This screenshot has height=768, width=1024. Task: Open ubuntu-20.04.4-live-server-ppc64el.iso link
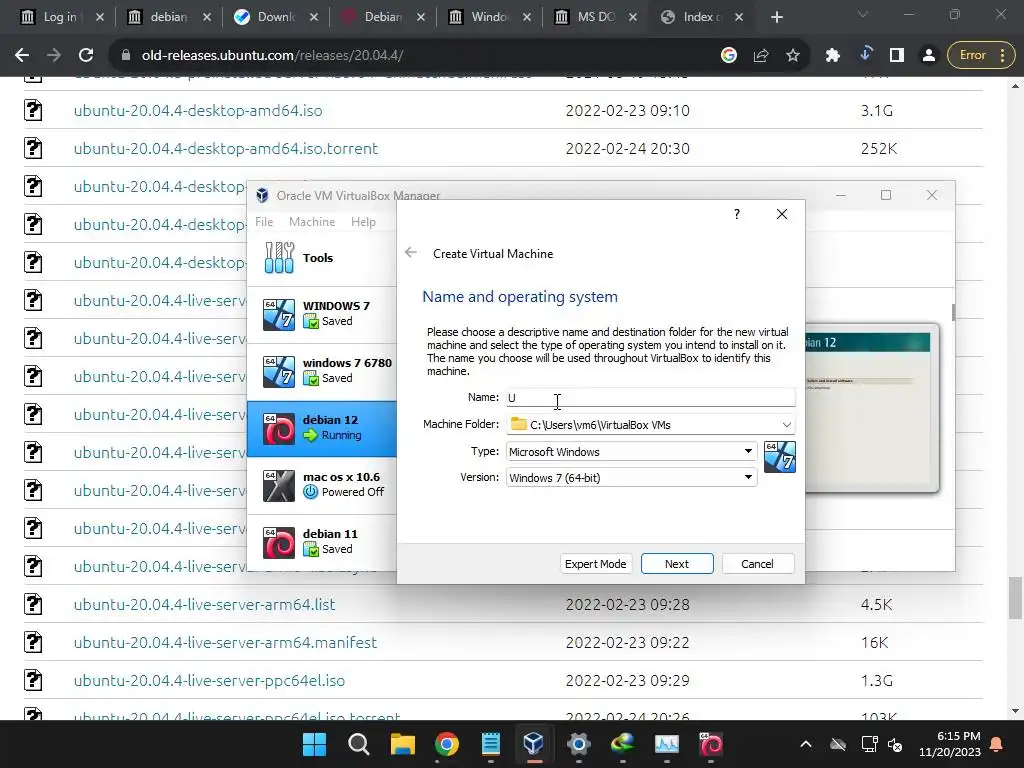tap(209, 680)
